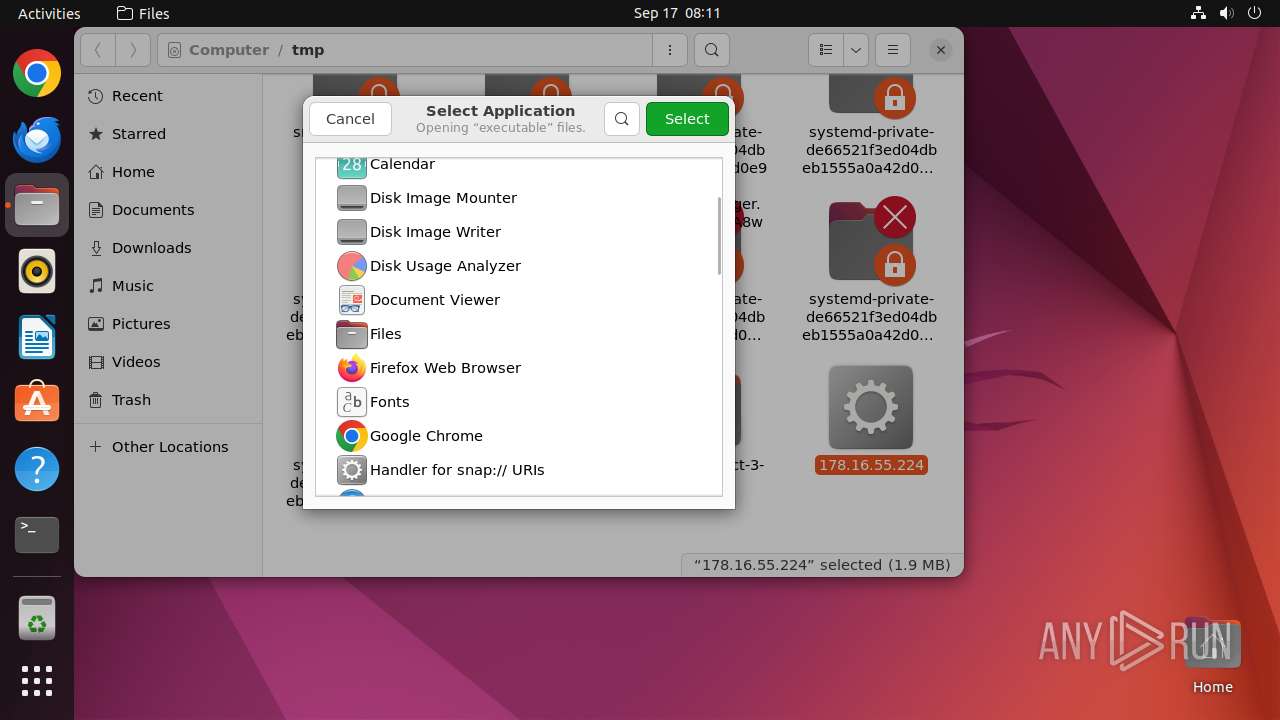Open the clock showing Sep 17 08:11
This screenshot has width=1280, height=720.
click(x=677, y=13)
